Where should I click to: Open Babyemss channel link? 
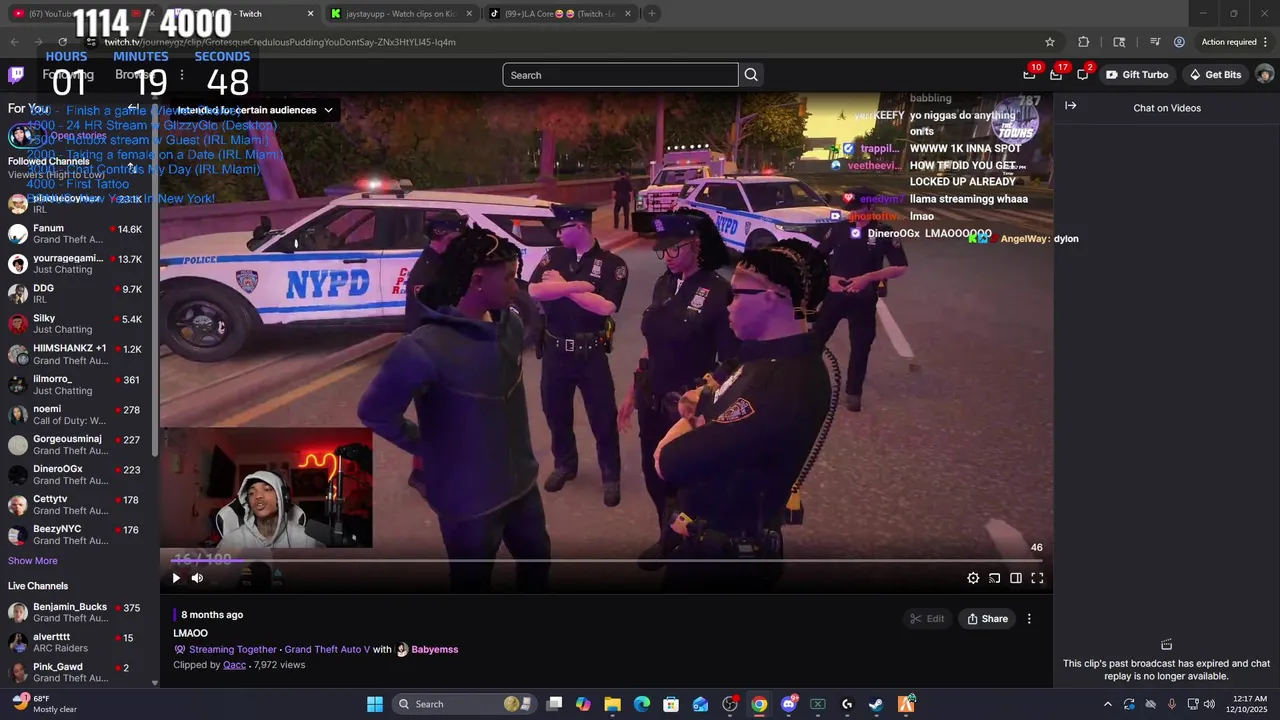pyautogui.click(x=435, y=650)
